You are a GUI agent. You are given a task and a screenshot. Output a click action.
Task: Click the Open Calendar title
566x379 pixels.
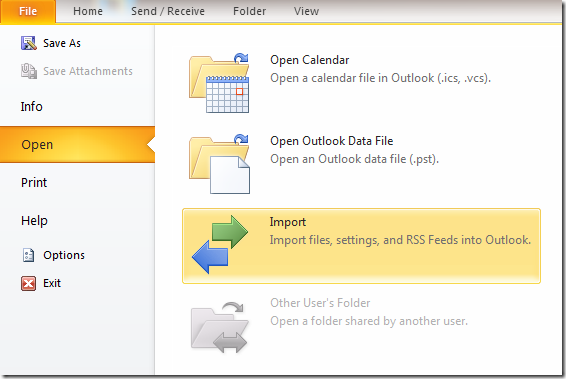(x=310, y=60)
